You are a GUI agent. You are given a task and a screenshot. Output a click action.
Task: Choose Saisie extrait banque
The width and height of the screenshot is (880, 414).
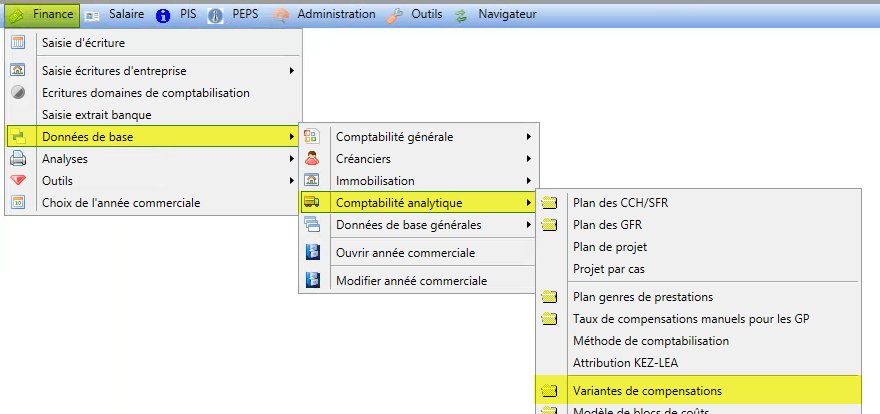point(97,115)
